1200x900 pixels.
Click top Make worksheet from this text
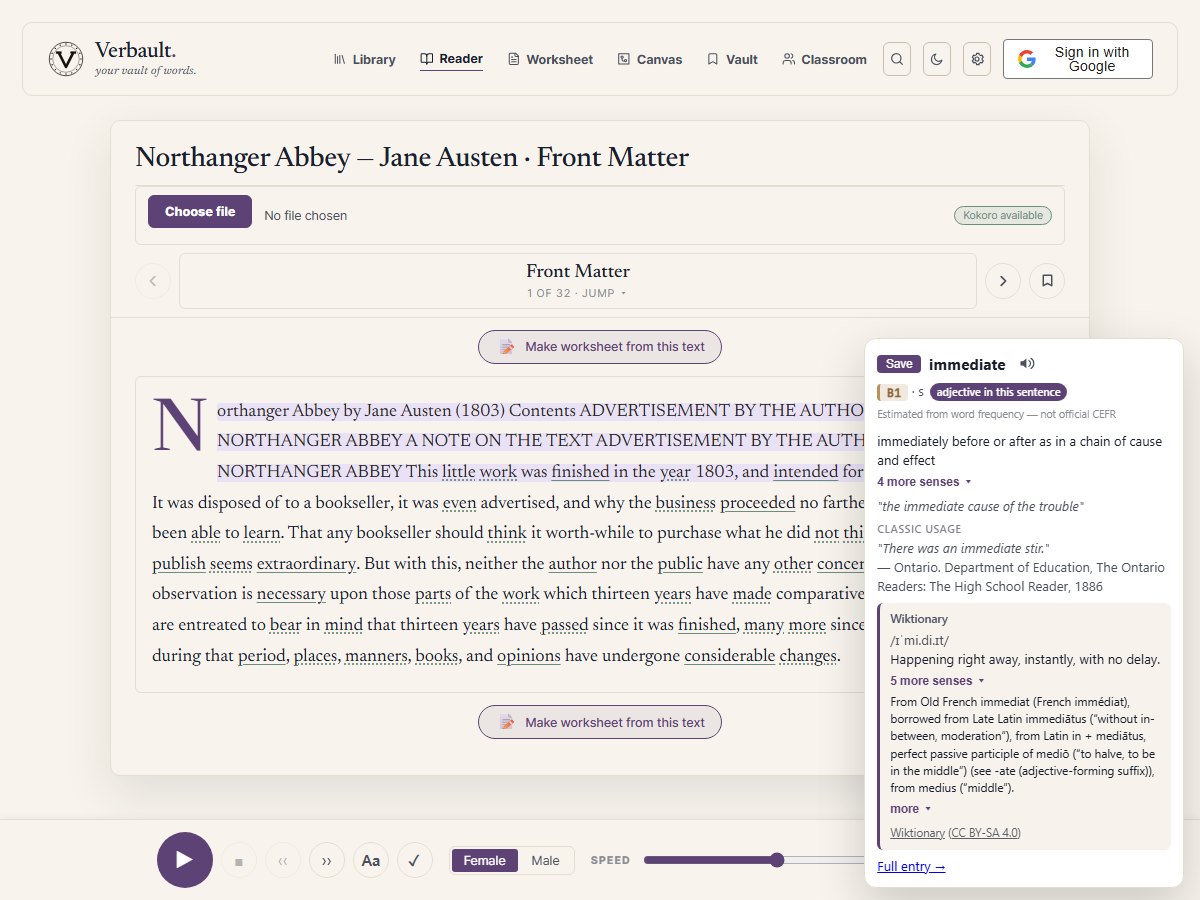600,346
